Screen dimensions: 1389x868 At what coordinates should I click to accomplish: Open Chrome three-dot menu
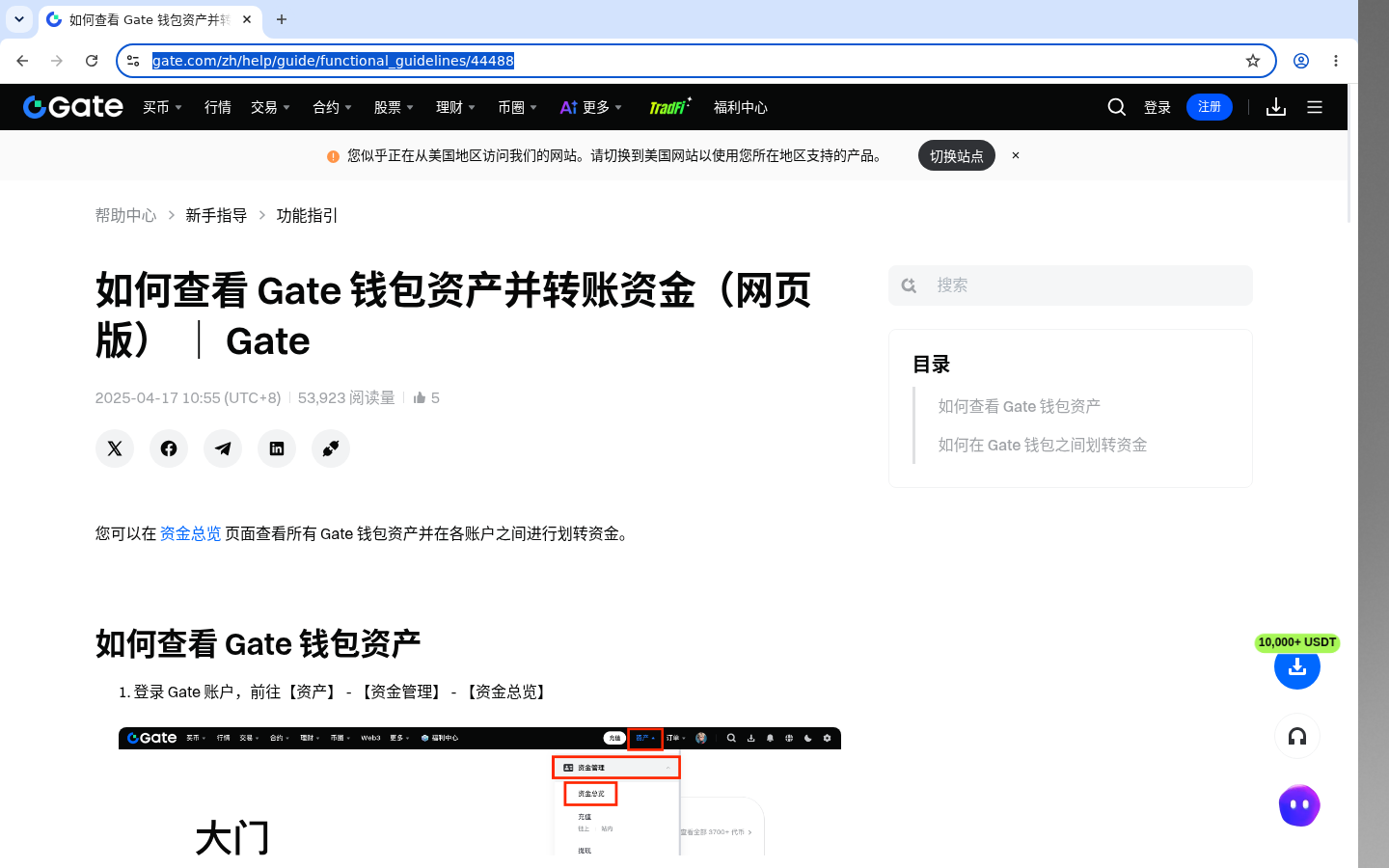pos(1336,61)
